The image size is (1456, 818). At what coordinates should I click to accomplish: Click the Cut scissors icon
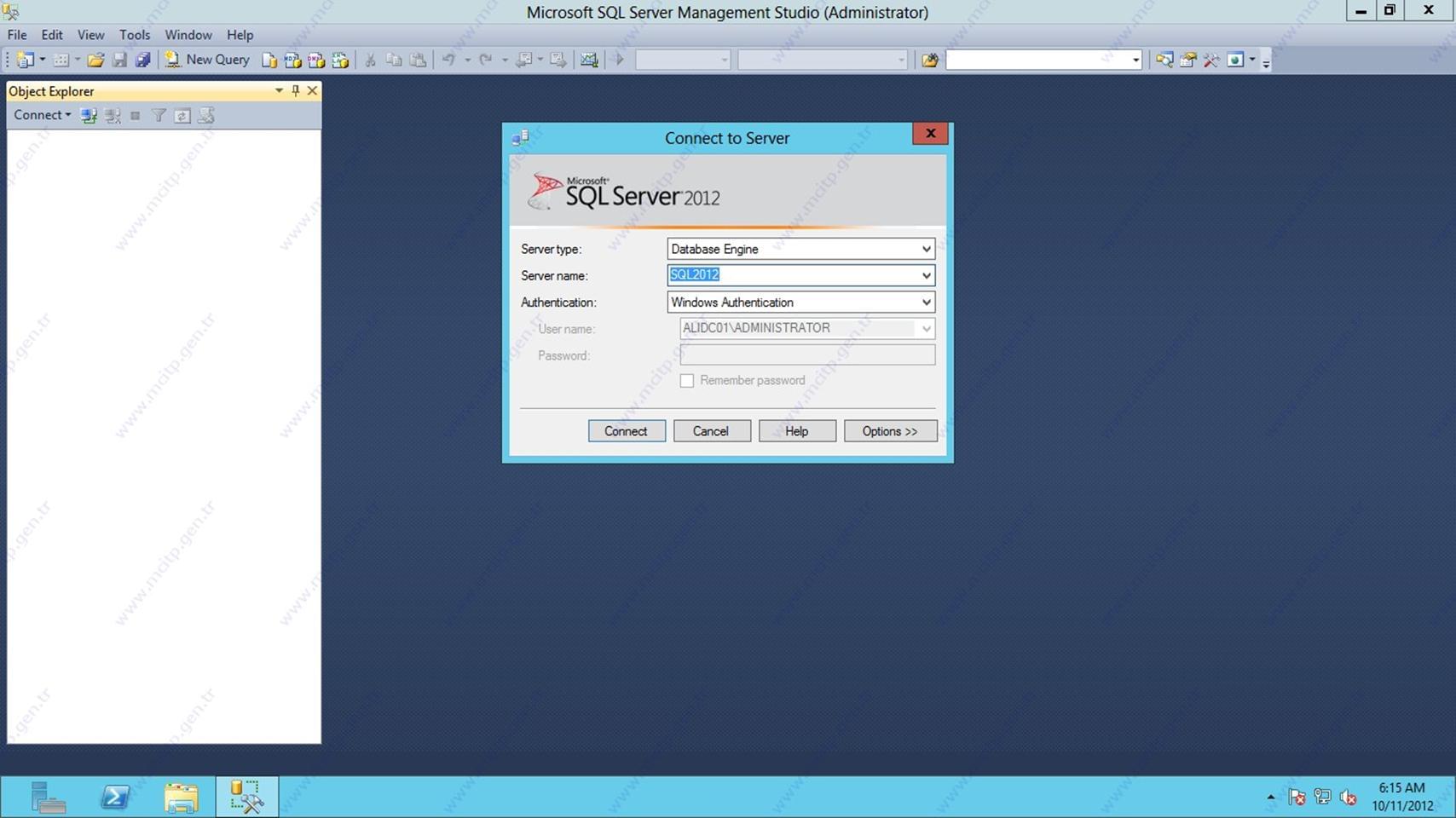click(371, 60)
